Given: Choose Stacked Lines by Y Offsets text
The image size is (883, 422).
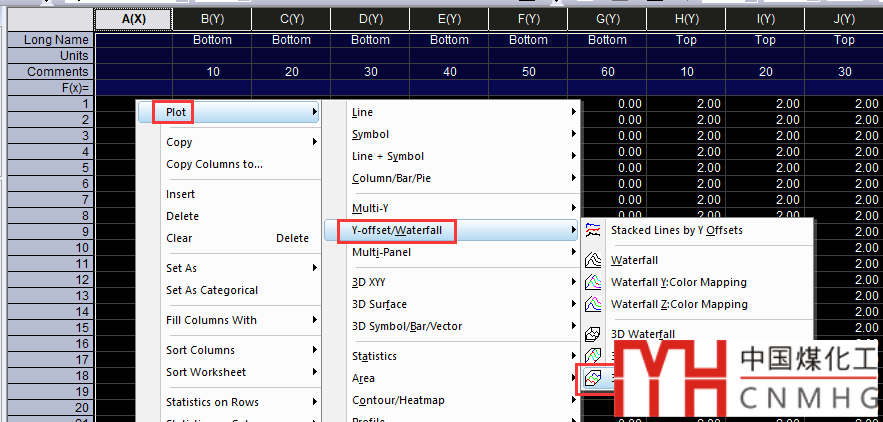Looking at the screenshot, I should (x=677, y=230).
